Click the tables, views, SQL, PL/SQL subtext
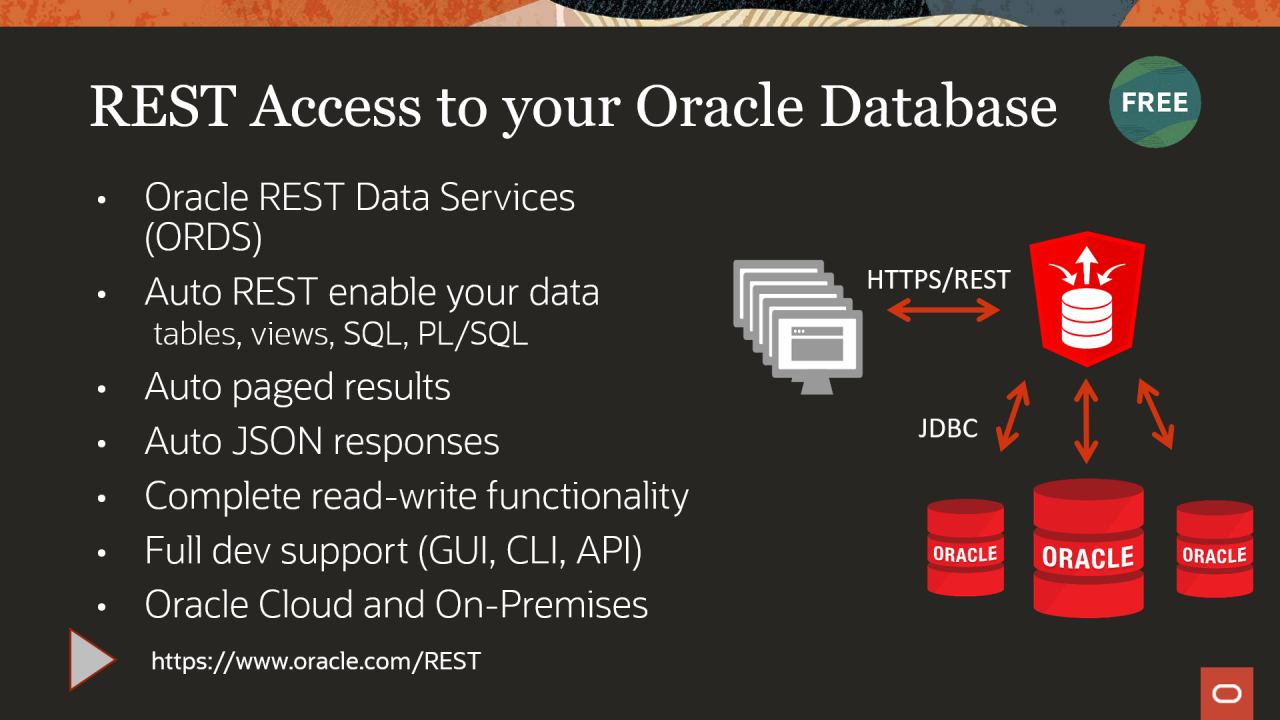Screen dimensions: 1280x720 click(340, 334)
